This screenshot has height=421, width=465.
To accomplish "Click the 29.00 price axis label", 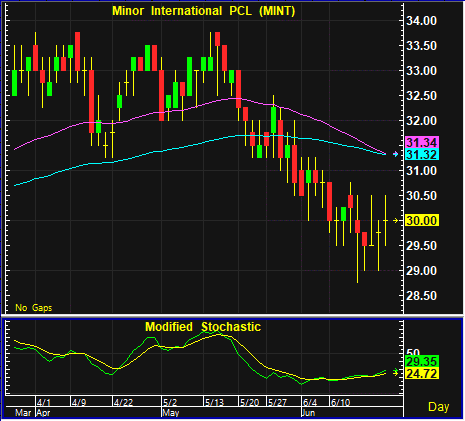I will pyautogui.click(x=421, y=271).
